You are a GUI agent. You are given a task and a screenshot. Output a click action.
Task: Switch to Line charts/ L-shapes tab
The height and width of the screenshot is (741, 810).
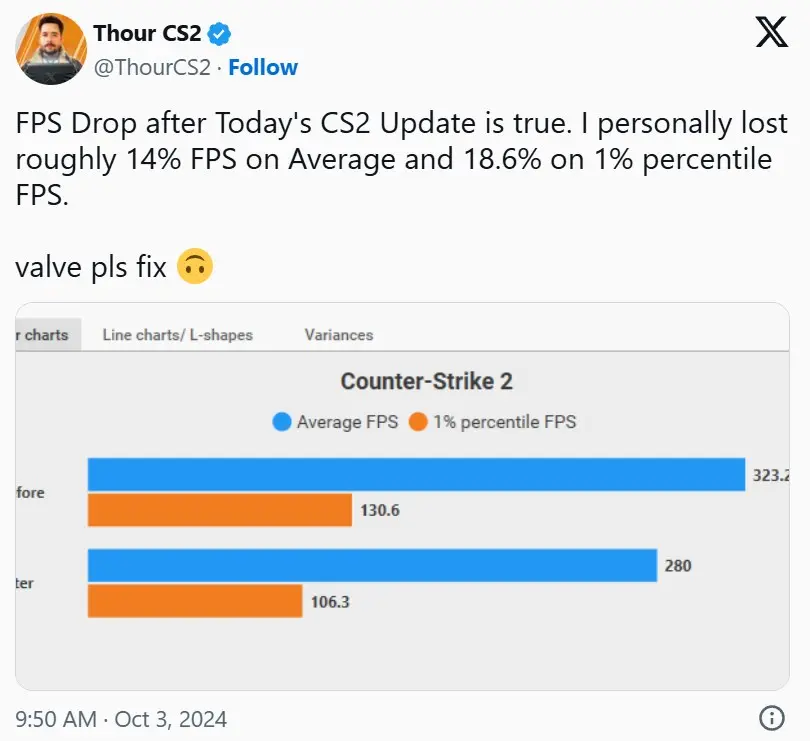[178, 335]
